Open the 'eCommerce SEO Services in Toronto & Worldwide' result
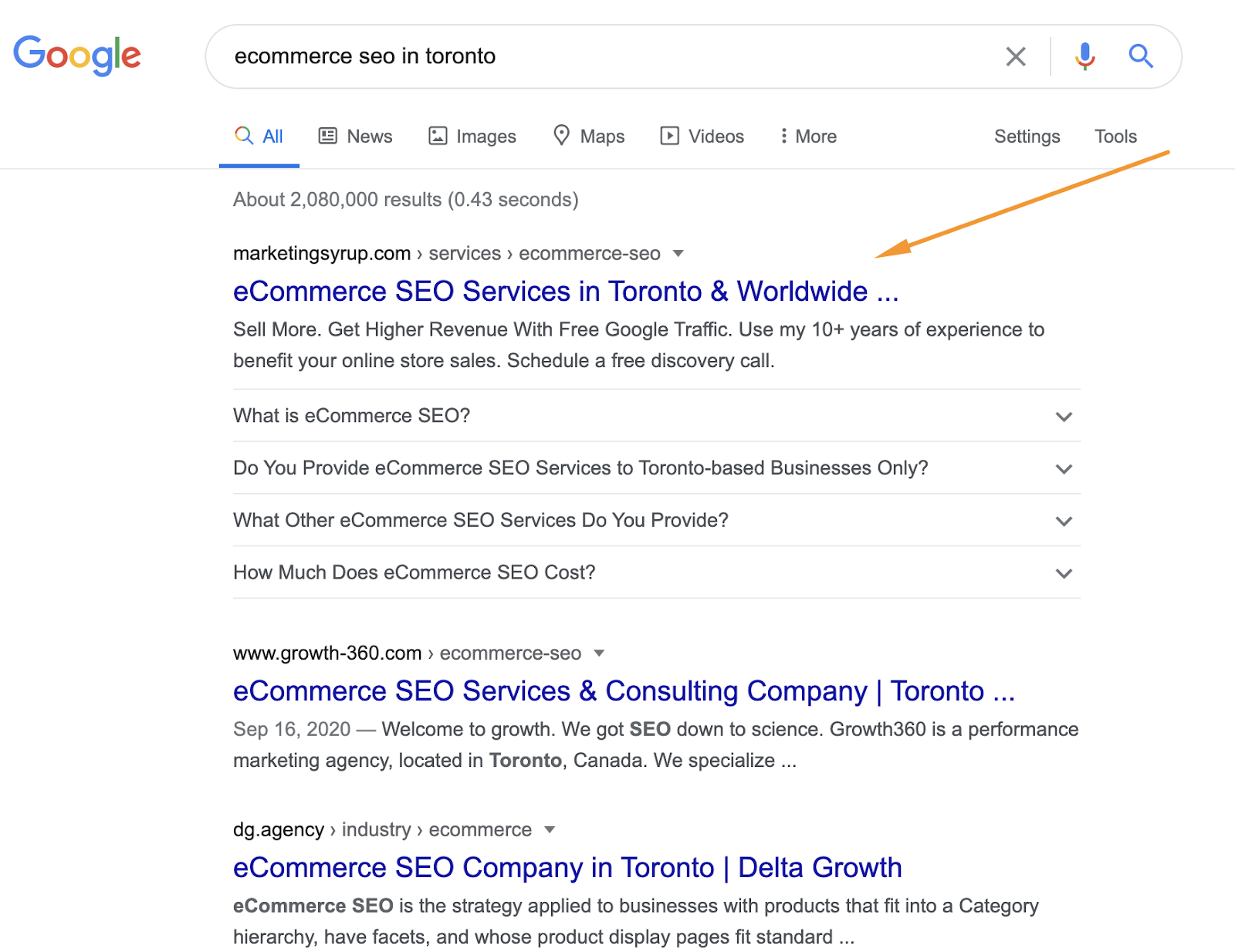 click(566, 292)
